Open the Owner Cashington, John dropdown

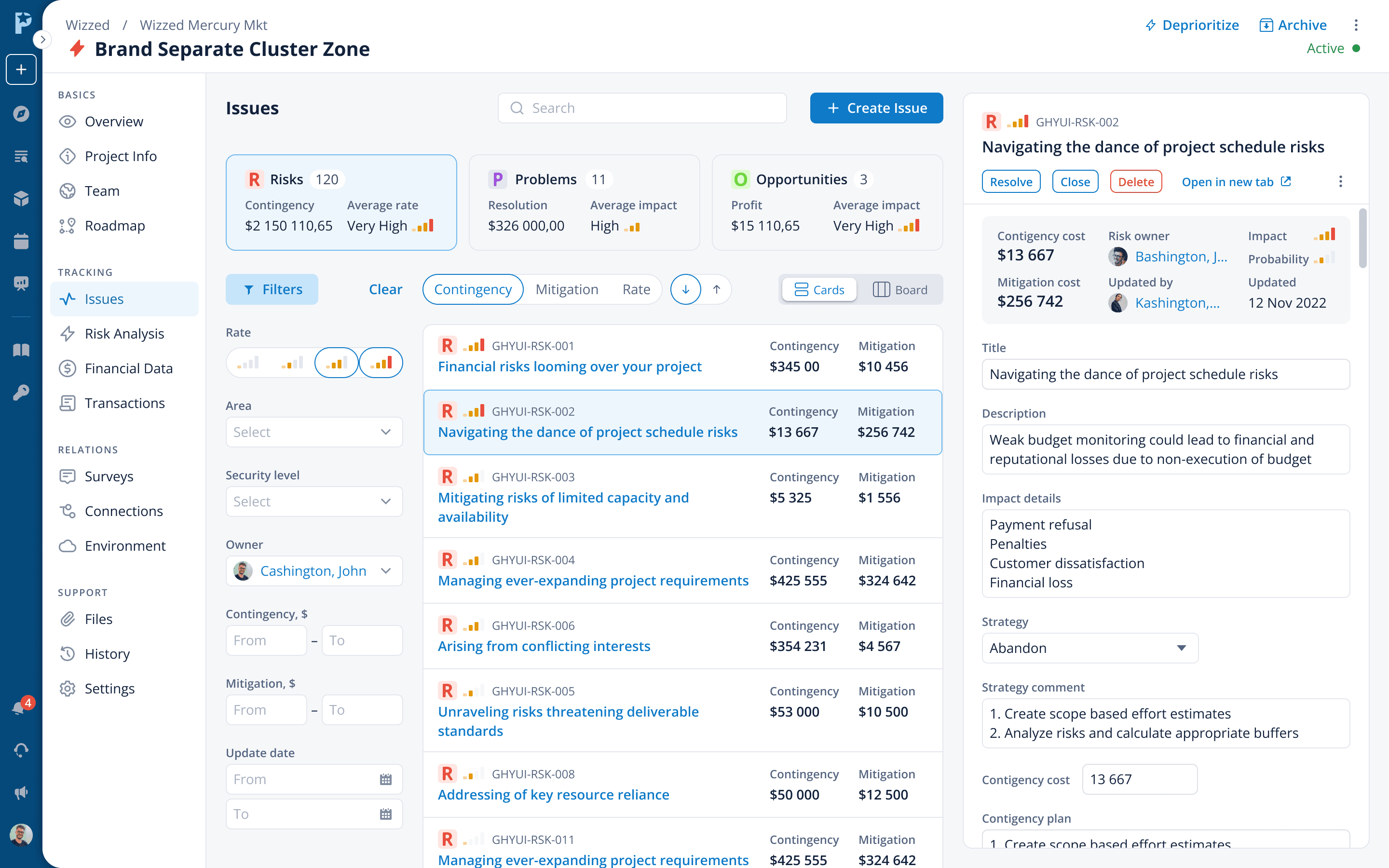click(314, 570)
